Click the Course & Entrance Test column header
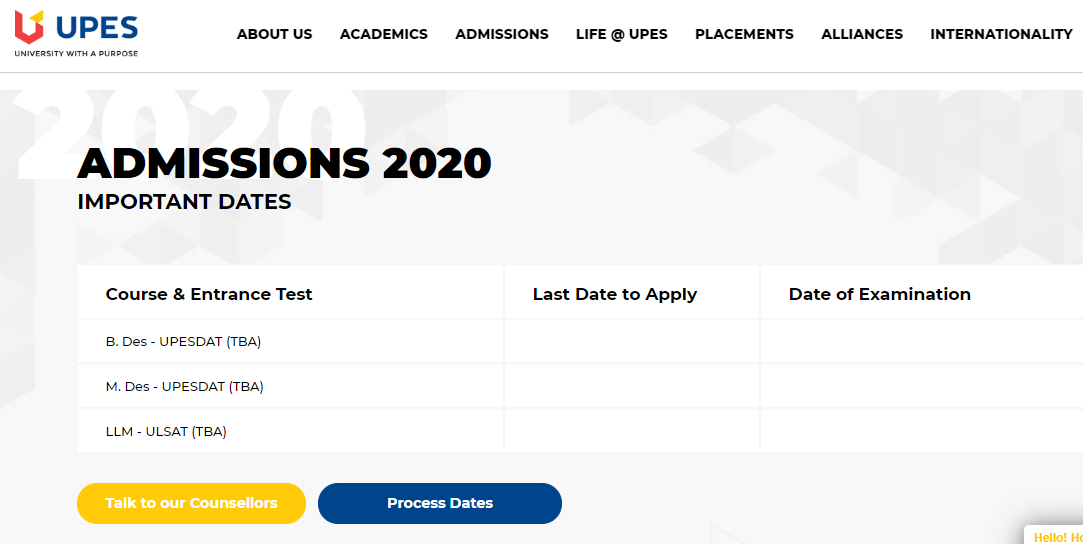 (x=209, y=294)
